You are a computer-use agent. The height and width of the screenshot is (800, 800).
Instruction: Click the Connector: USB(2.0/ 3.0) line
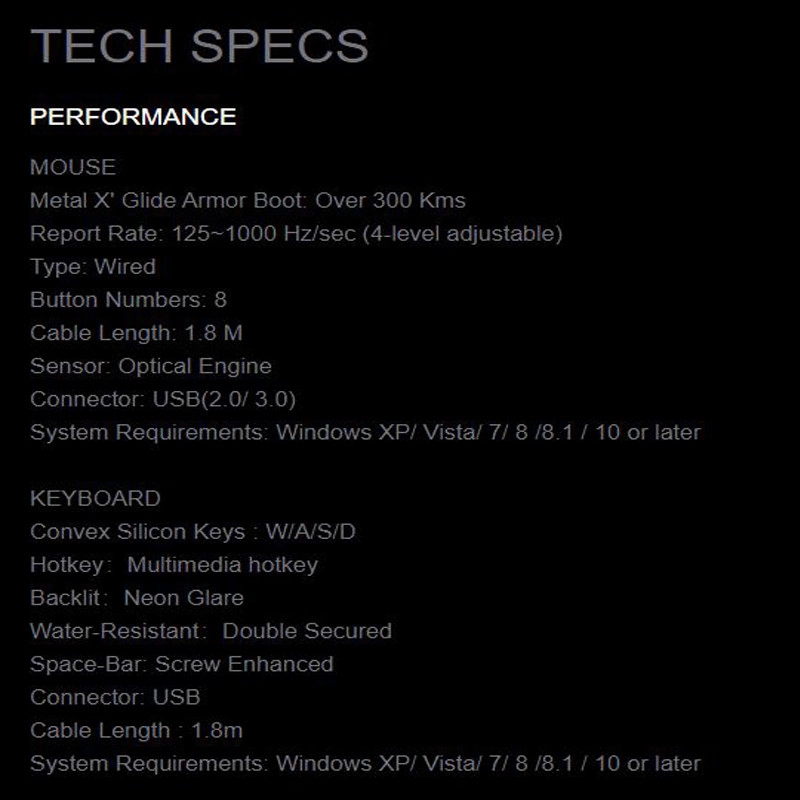click(163, 399)
